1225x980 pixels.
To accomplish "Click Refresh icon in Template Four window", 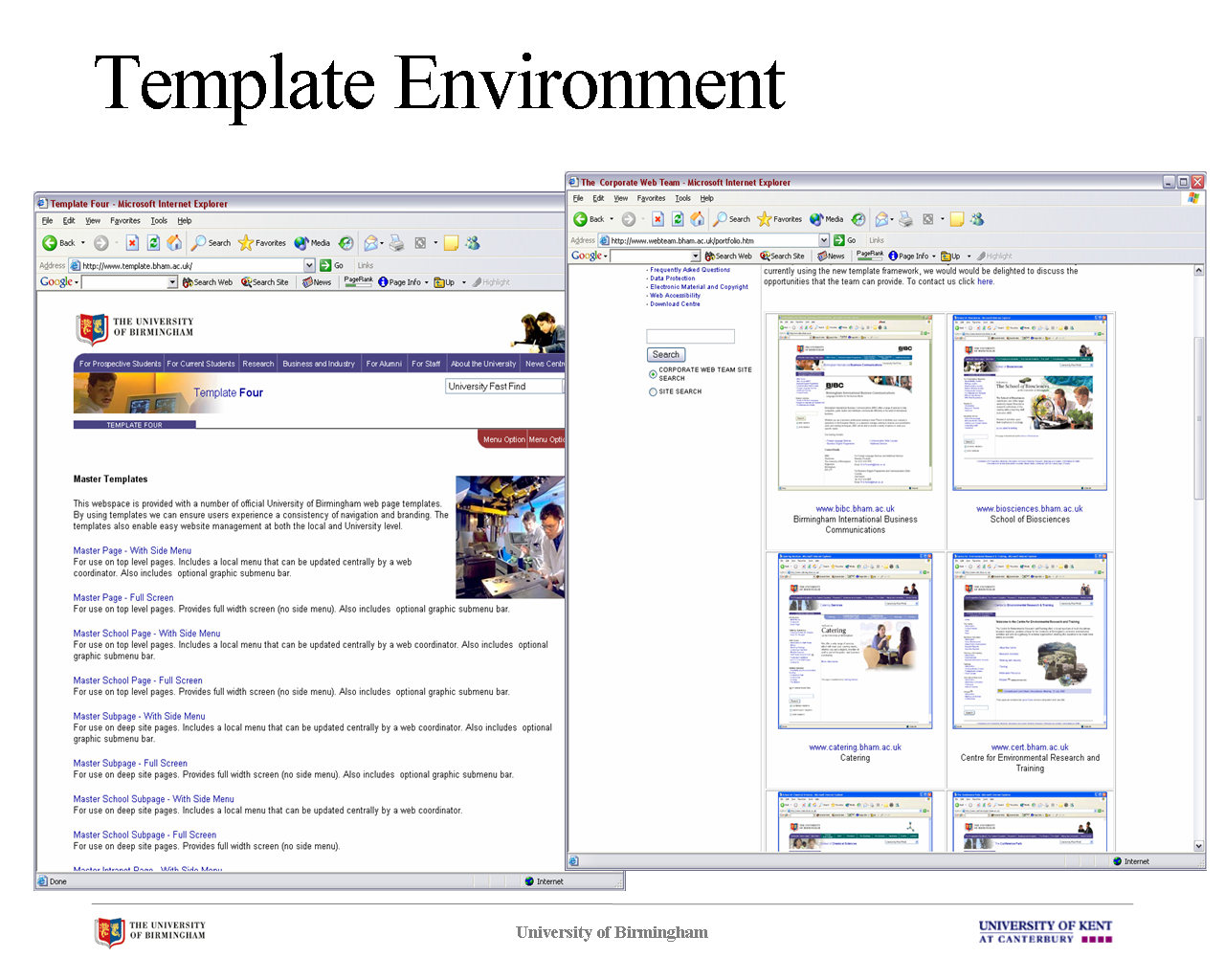I will (x=153, y=243).
